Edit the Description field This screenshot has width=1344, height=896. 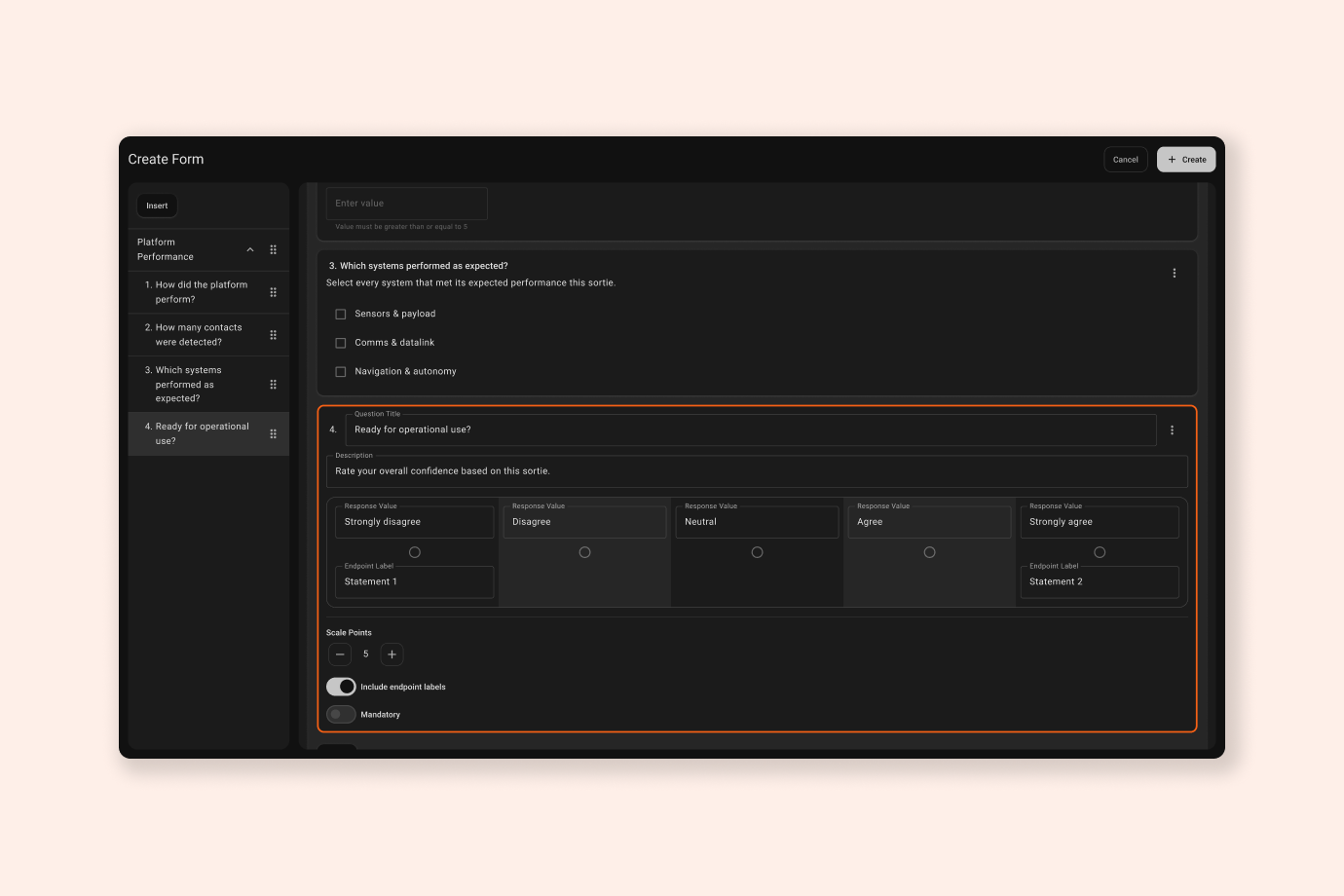point(757,471)
